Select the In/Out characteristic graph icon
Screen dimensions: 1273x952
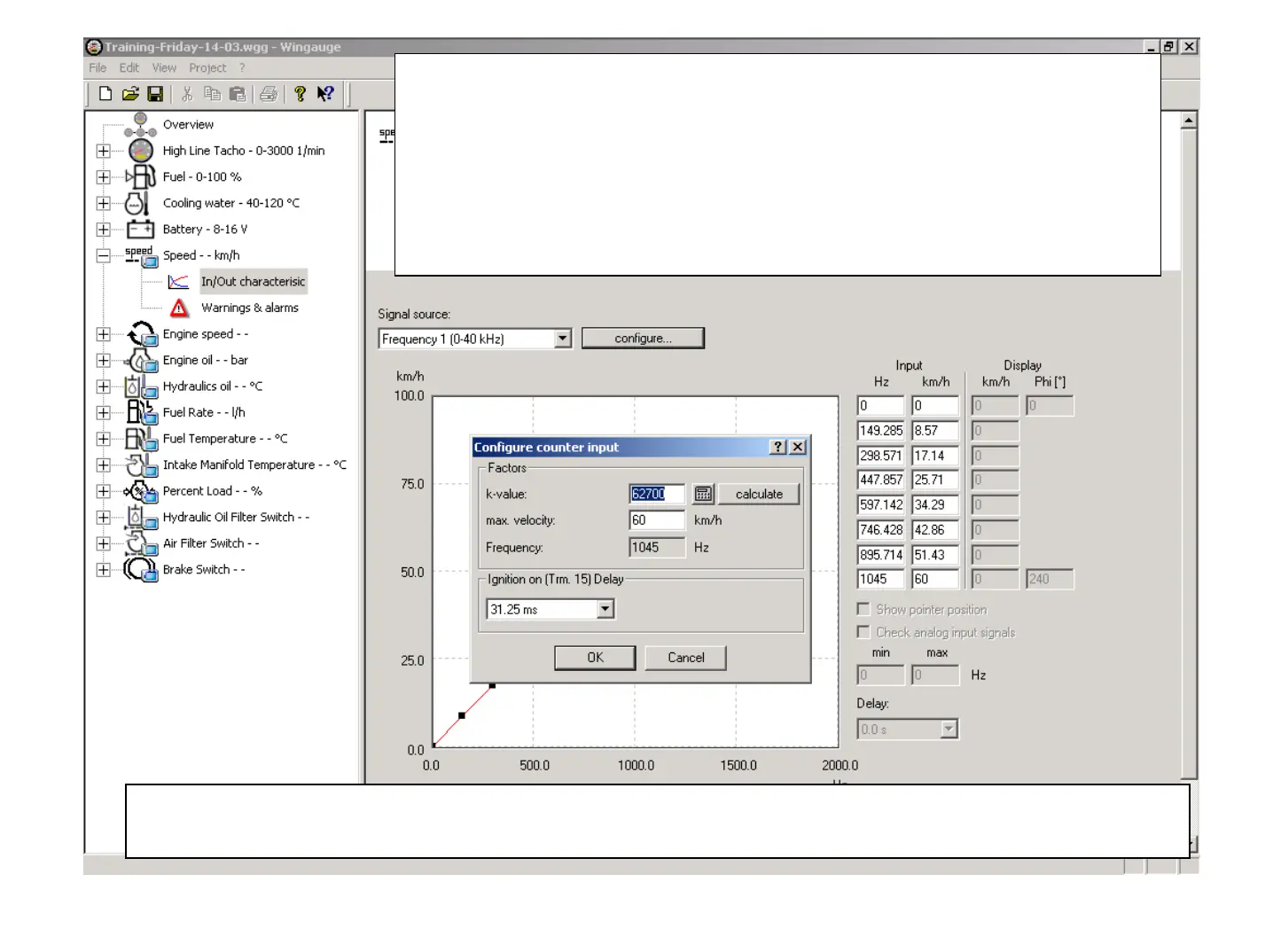click(179, 282)
